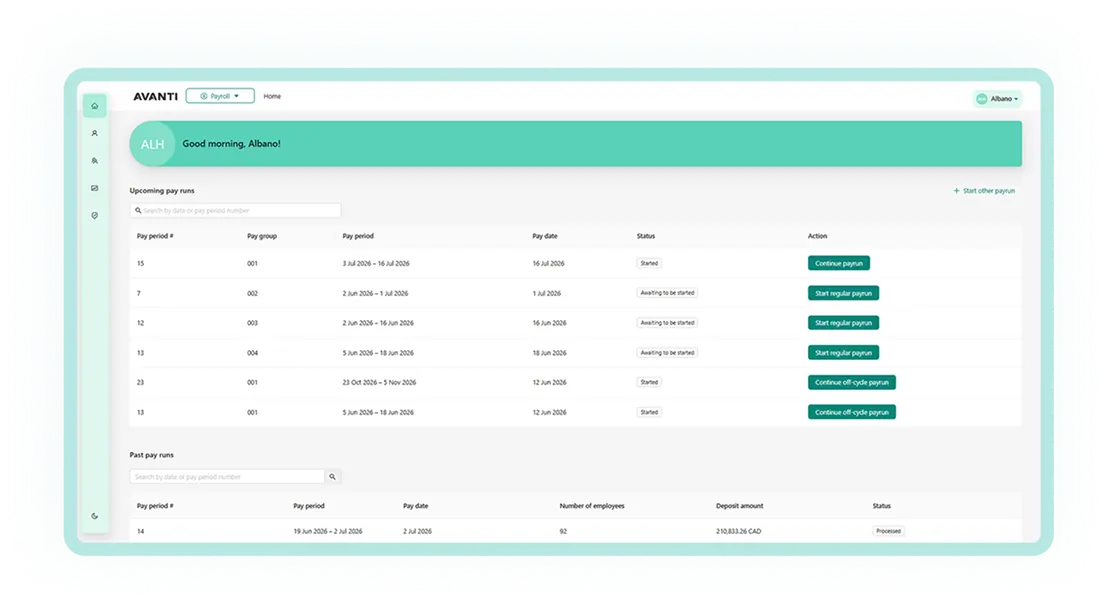Open the reports chart icon in sidebar
Screen dimensions: 1106x604
(95, 188)
